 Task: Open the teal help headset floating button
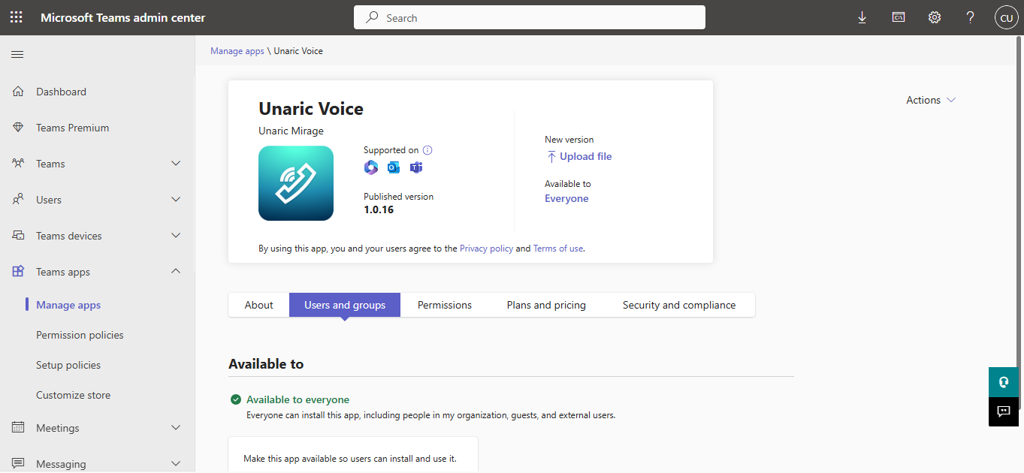click(x=1004, y=382)
